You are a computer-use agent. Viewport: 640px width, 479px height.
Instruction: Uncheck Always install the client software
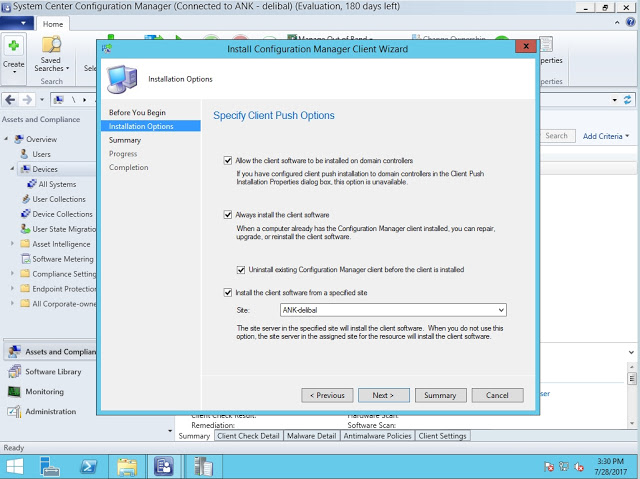pyautogui.click(x=228, y=214)
